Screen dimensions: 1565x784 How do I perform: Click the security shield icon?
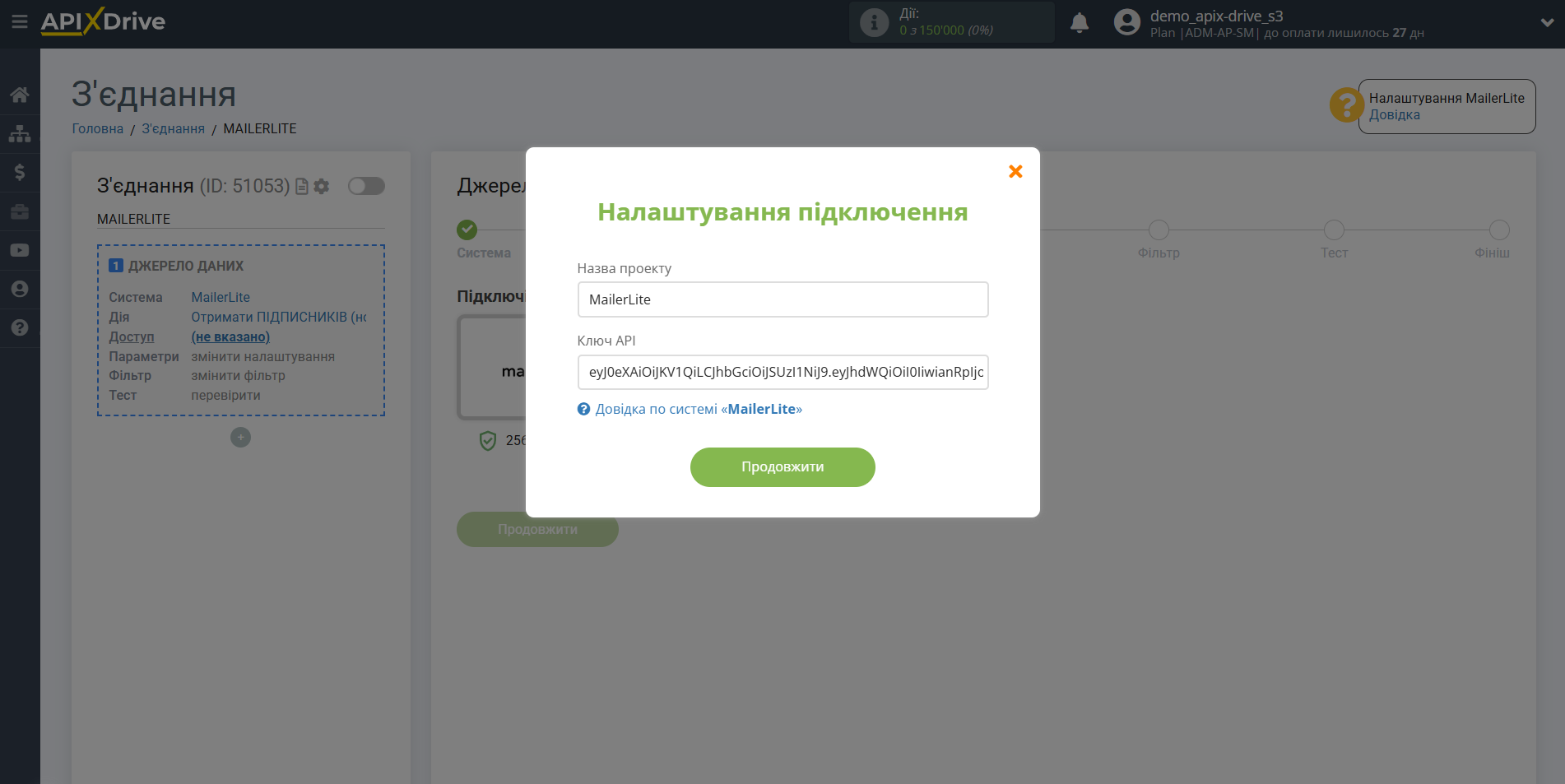488,441
